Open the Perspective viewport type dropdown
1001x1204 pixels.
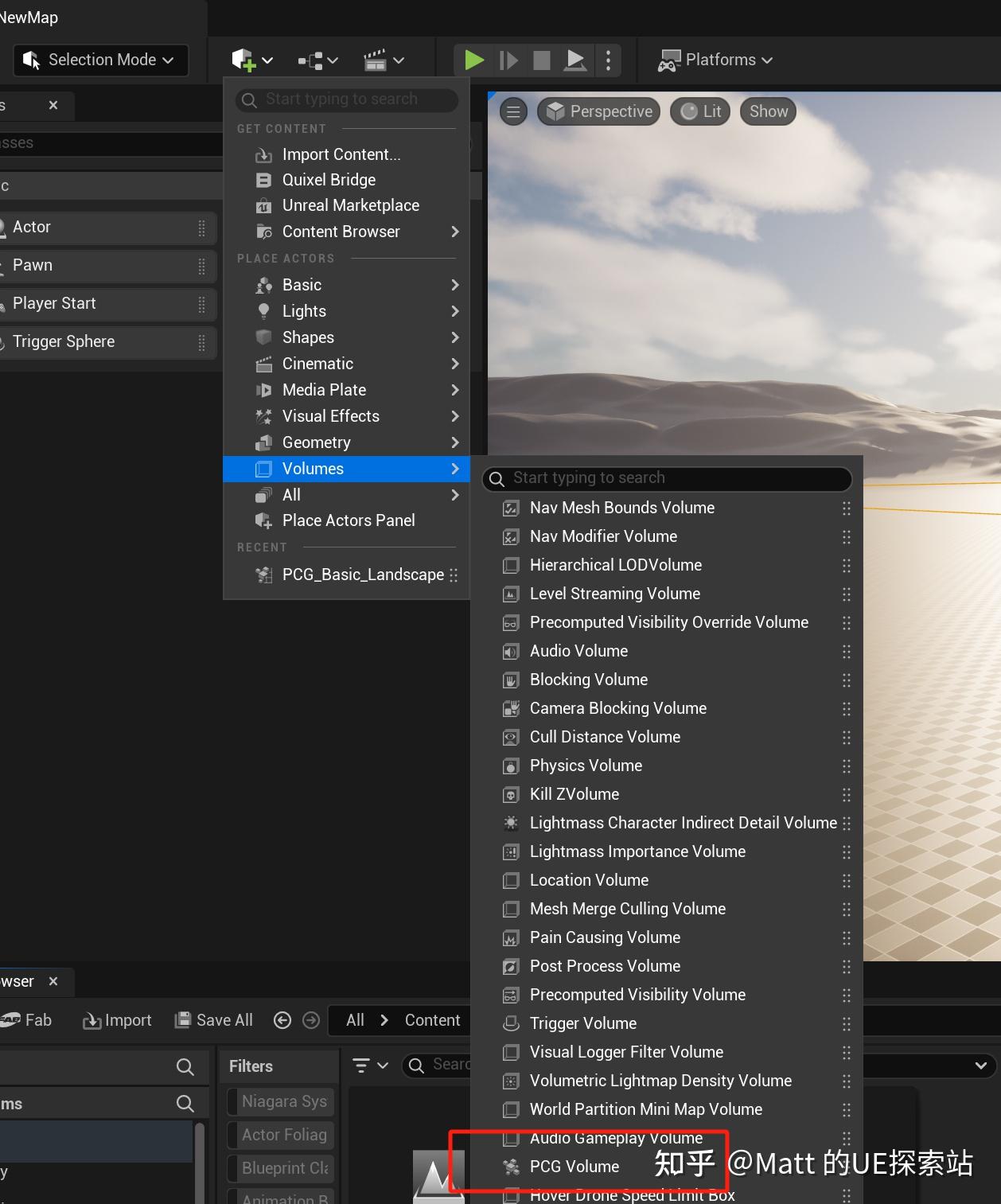(x=601, y=112)
